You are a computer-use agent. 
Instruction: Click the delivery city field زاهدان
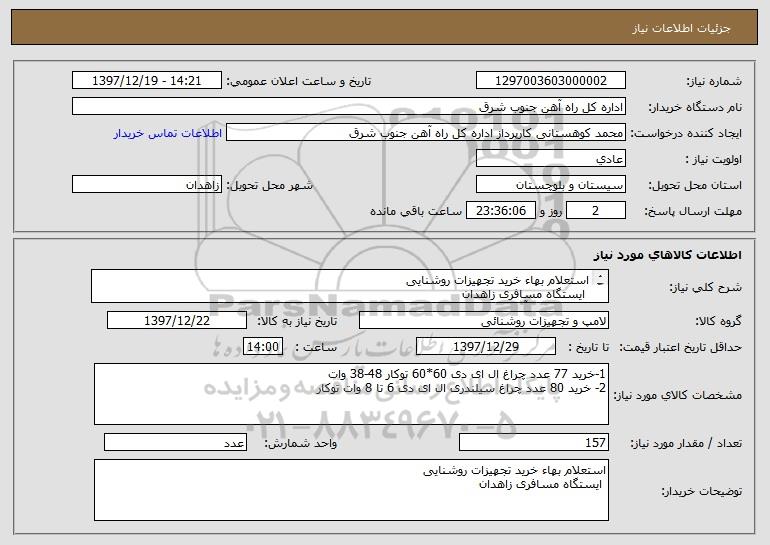coord(147,185)
